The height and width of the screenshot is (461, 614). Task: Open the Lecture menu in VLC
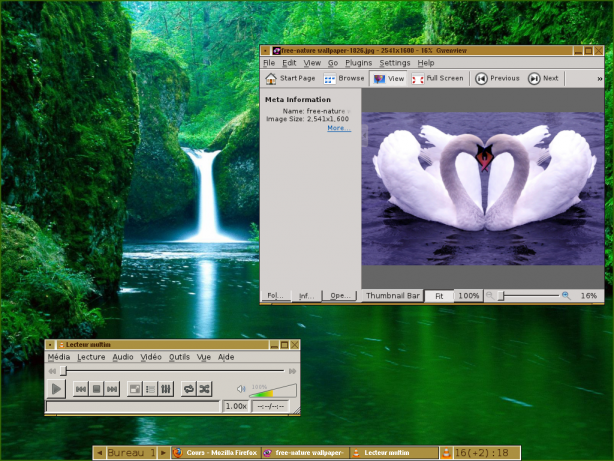coord(91,357)
